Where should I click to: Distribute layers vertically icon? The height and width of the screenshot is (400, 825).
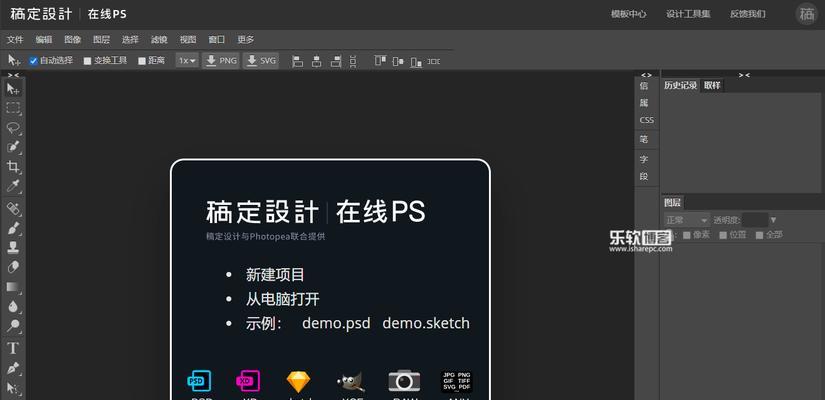(x=353, y=61)
